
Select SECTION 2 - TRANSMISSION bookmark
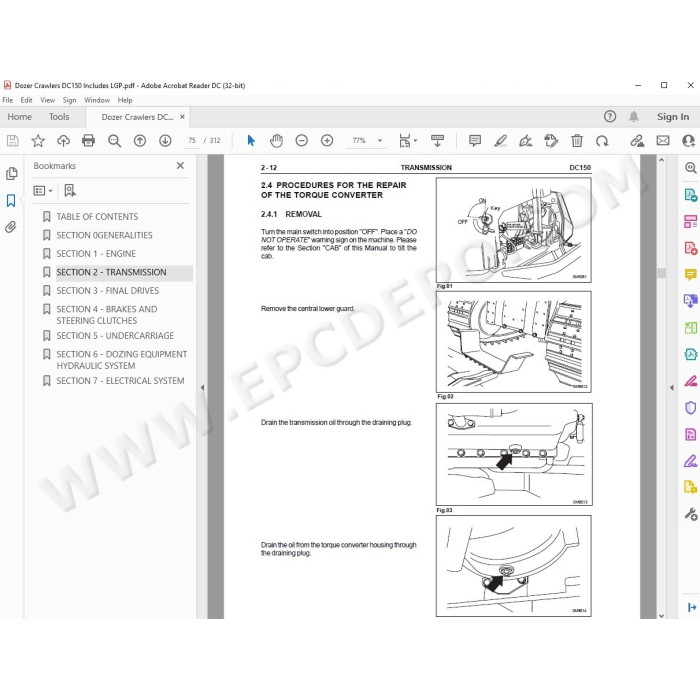point(111,272)
